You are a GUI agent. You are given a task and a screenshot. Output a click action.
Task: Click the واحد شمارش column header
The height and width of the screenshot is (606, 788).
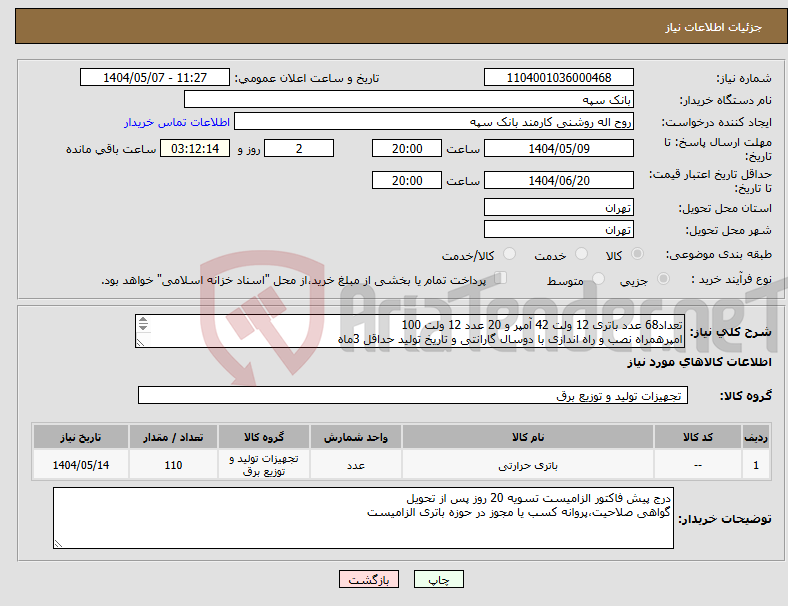355,437
